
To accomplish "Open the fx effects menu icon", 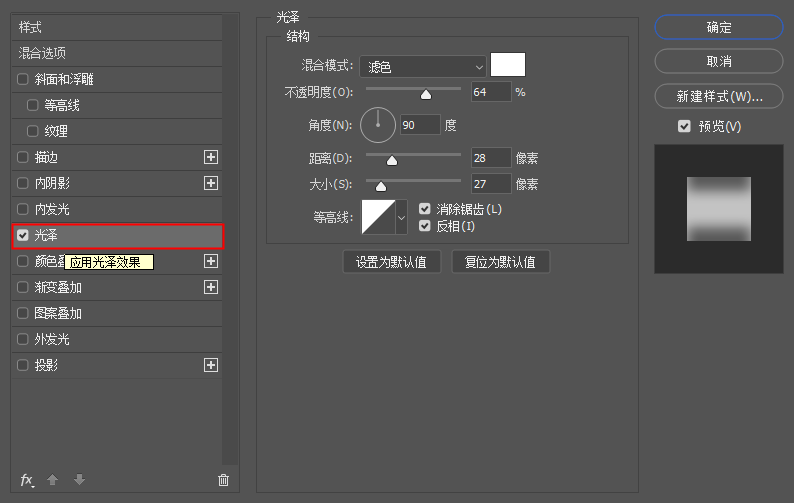I will 27,480.
